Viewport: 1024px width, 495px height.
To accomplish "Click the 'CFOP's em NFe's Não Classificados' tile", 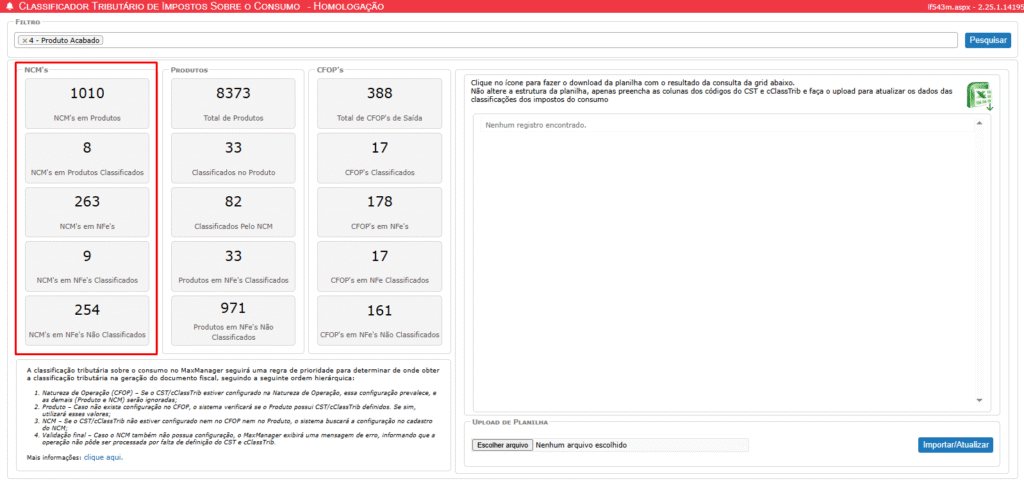I will pos(379,319).
